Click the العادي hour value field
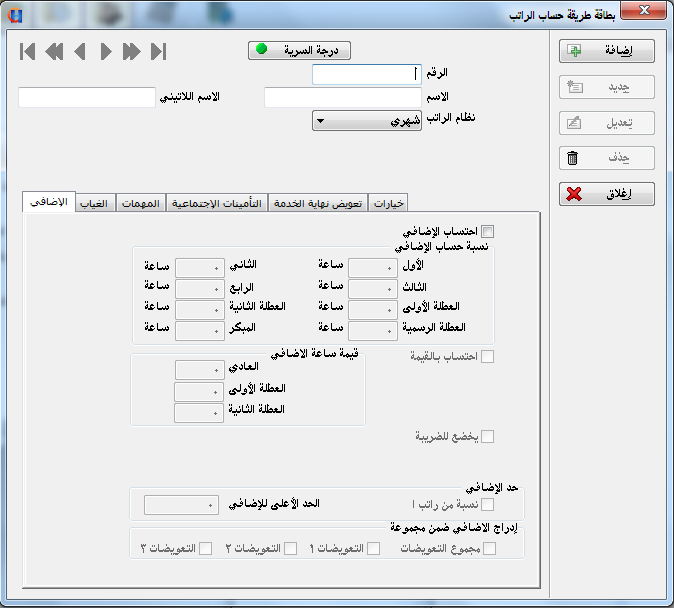The height and width of the screenshot is (608, 674). click(x=200, y=370)
